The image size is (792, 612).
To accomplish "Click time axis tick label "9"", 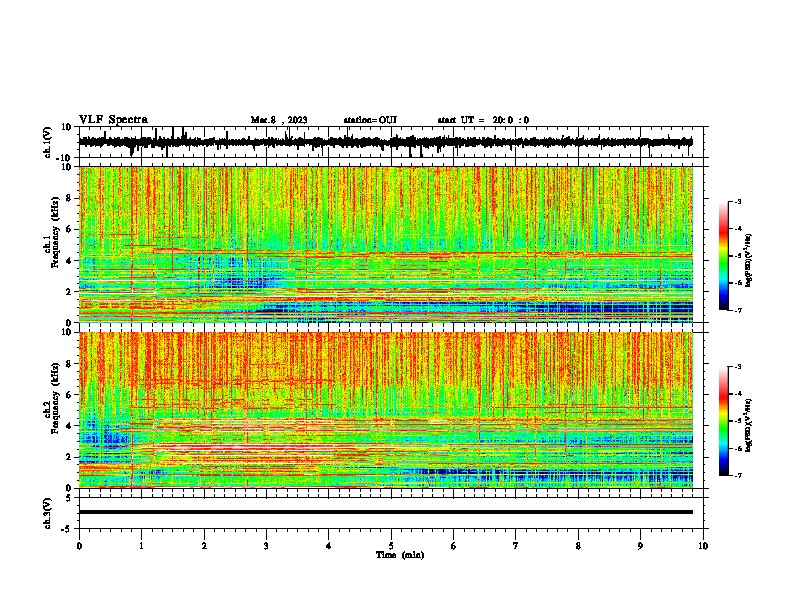I will click(x=640, y=546).
